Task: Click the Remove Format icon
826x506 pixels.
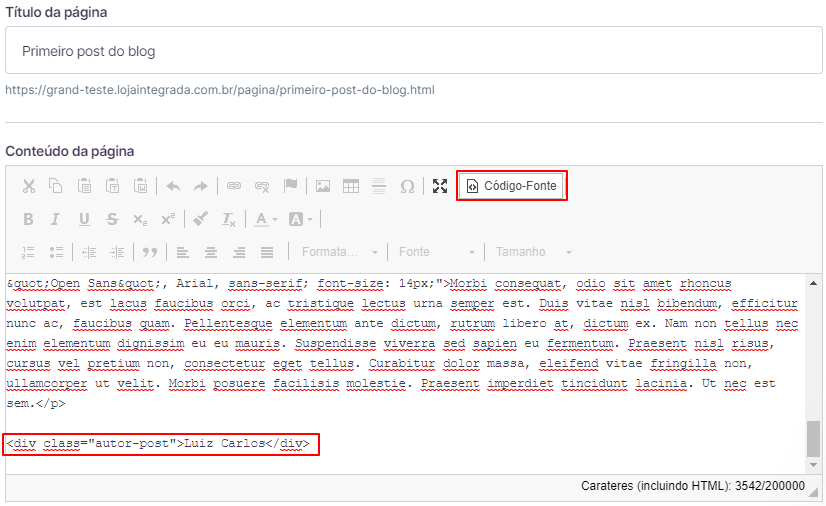Action: [x=229, y=219]
